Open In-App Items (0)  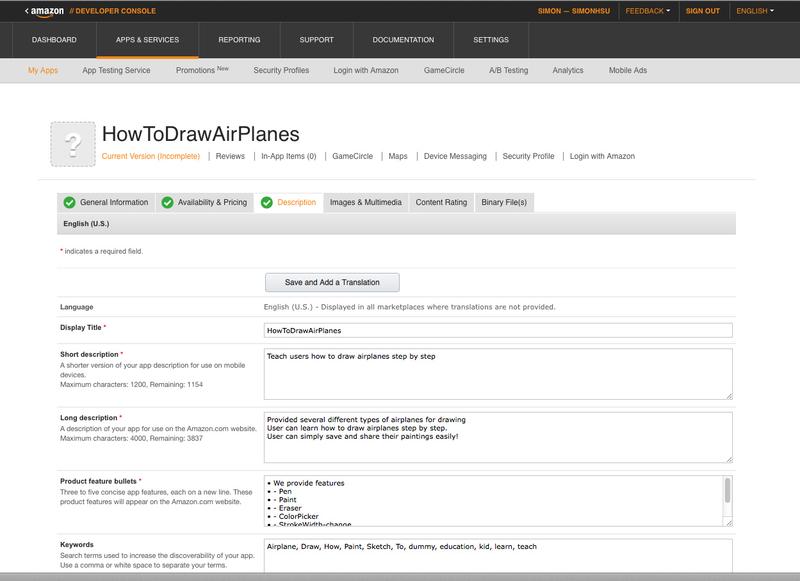point(289,156)
